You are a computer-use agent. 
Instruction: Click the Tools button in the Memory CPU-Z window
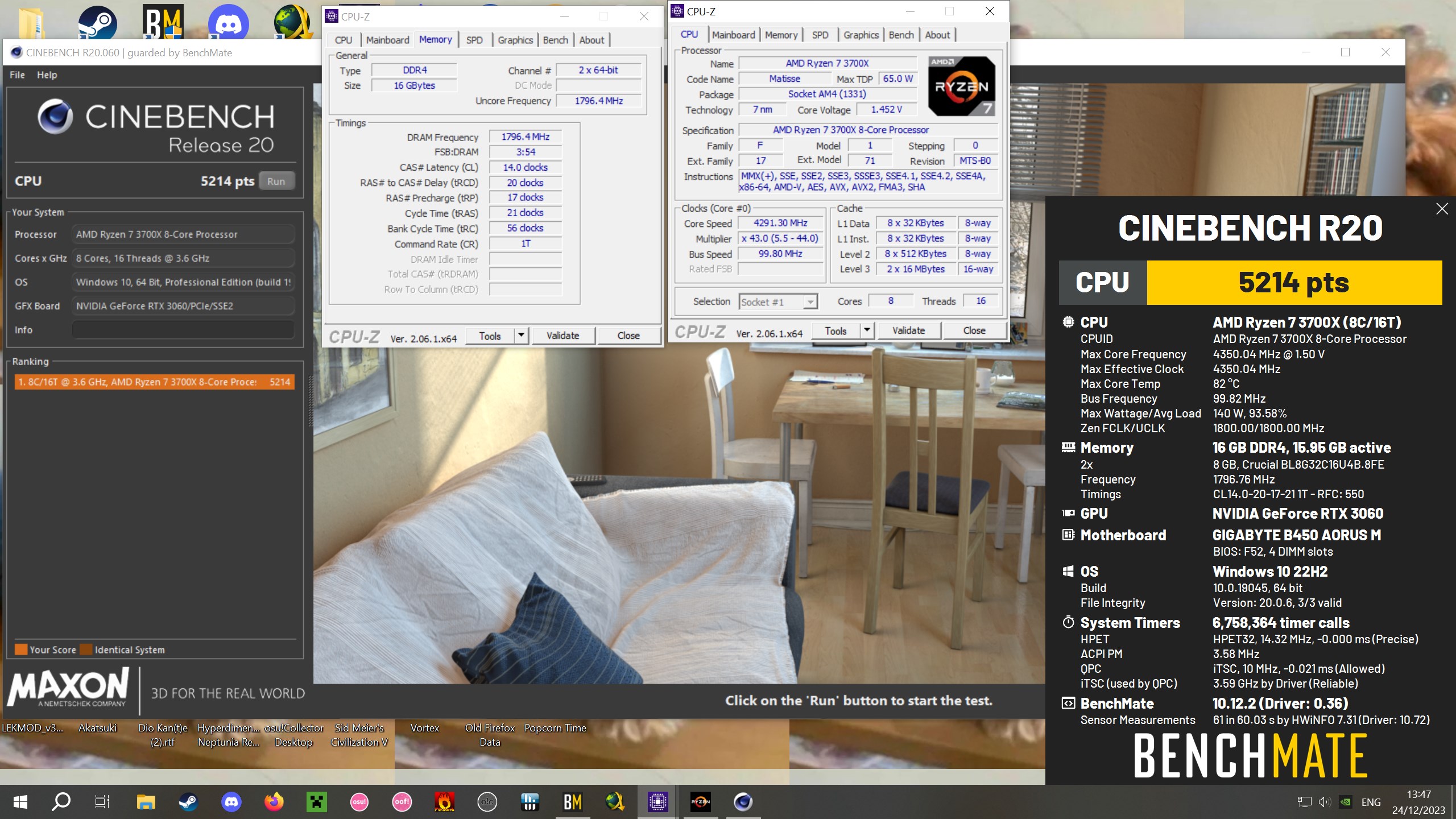tap(490, 336)
